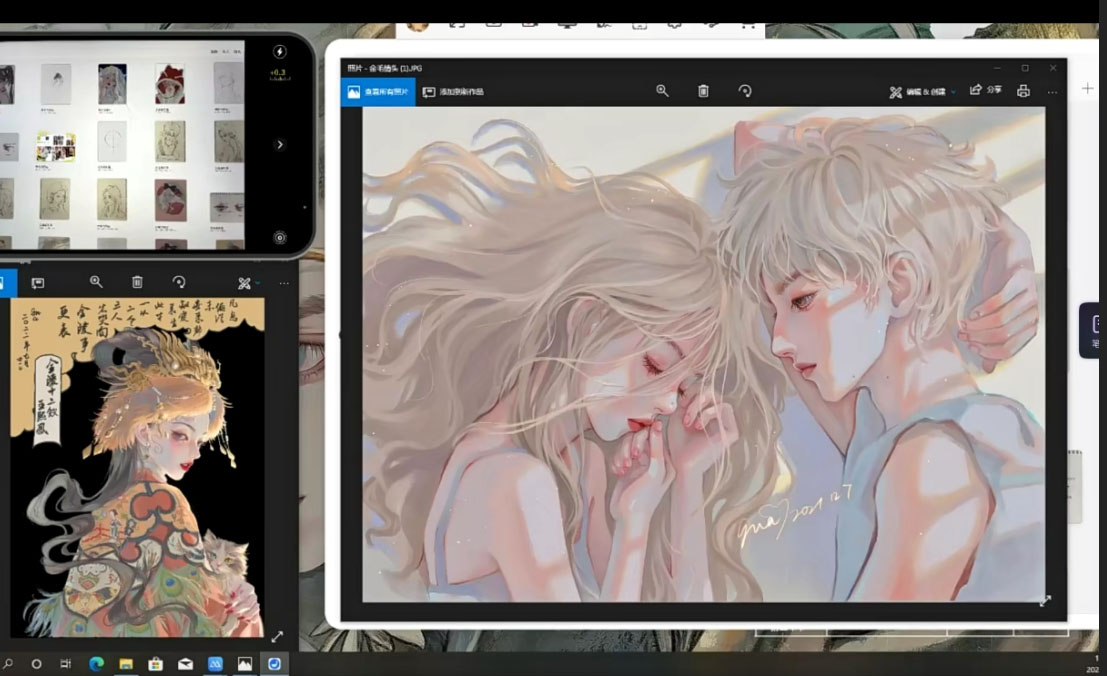Click the right chevron in the phone camera view
The width and height of the screenshot is (1107, 676).
(x=280, y=145)
